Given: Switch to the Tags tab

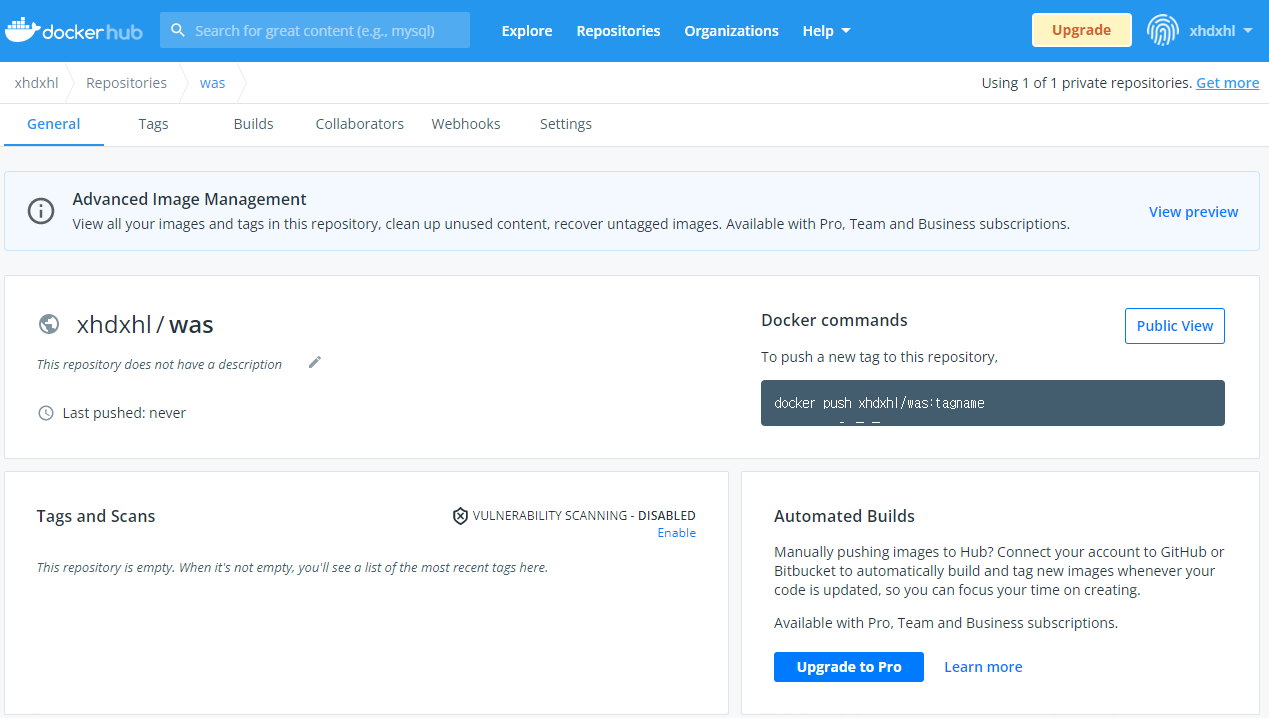Looking at the screenshot, I should click(x=153, y=124).
